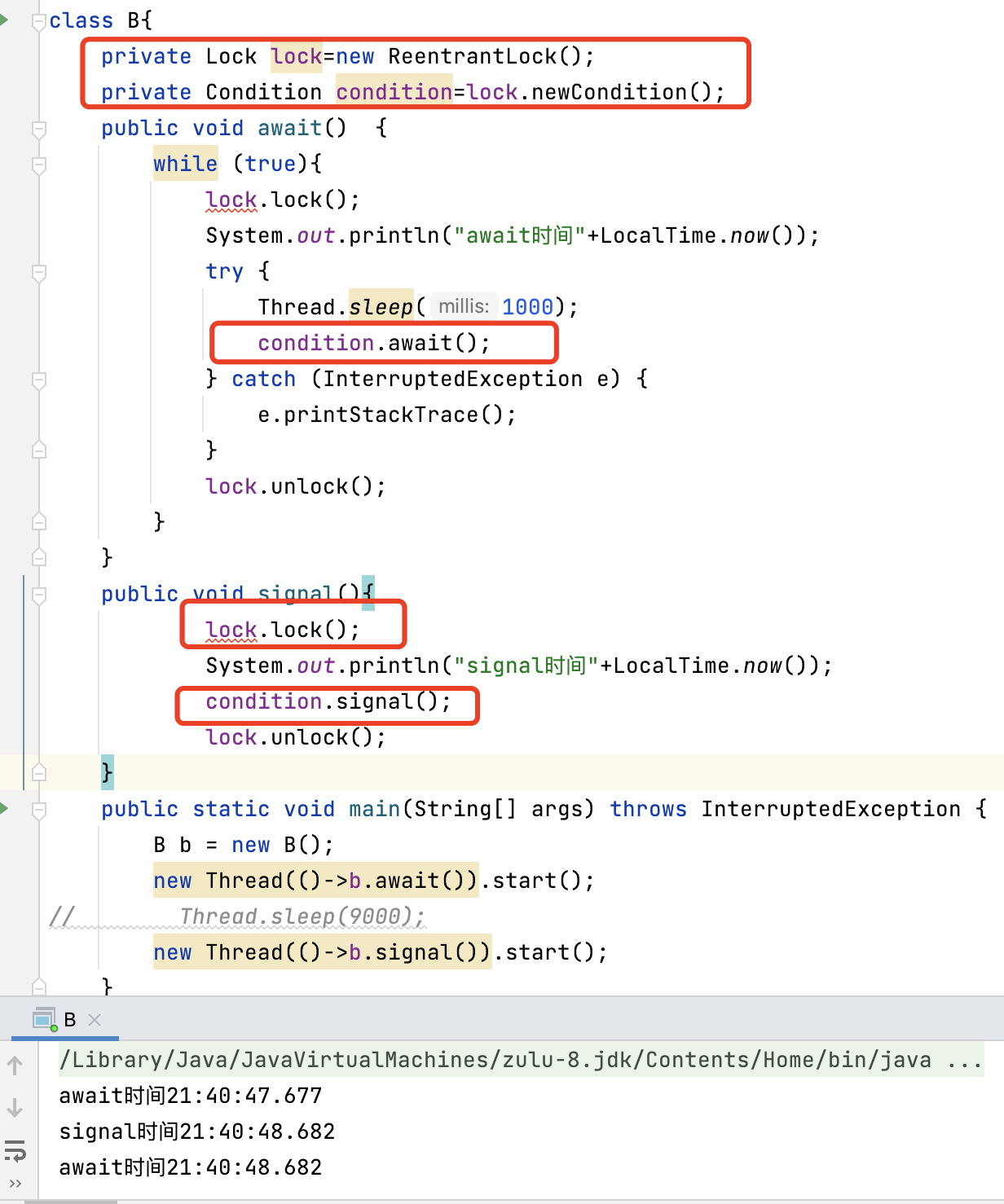1004x1204 pixels.
Task: Click the millis parameter hint in Thread.sleep
Action: (463, 306)
